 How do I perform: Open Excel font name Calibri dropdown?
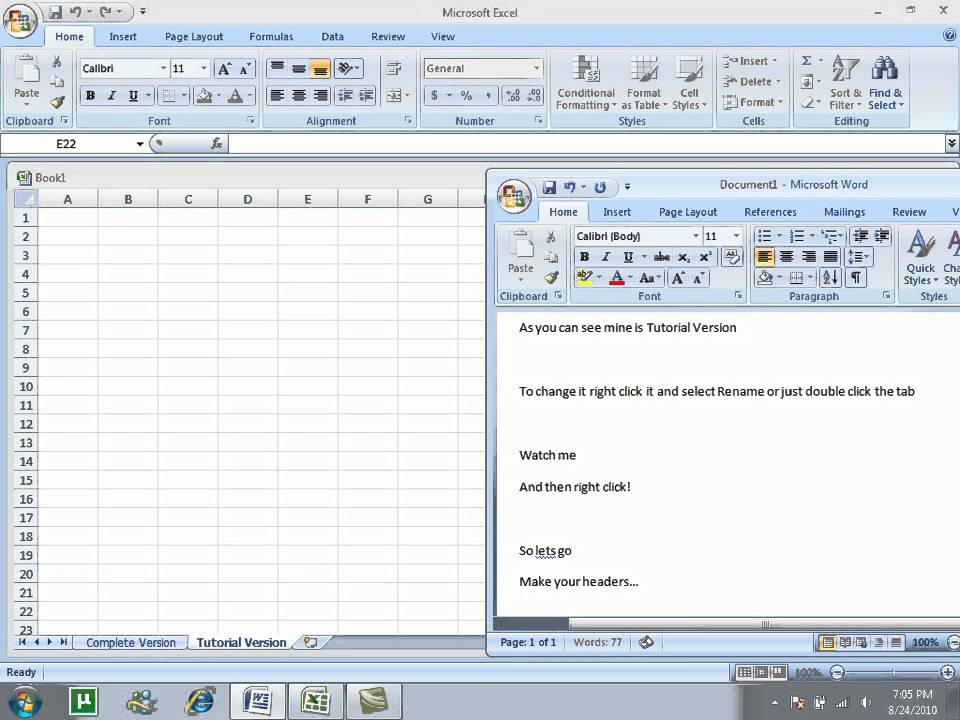pyautogui.click(x=163, y=69)
